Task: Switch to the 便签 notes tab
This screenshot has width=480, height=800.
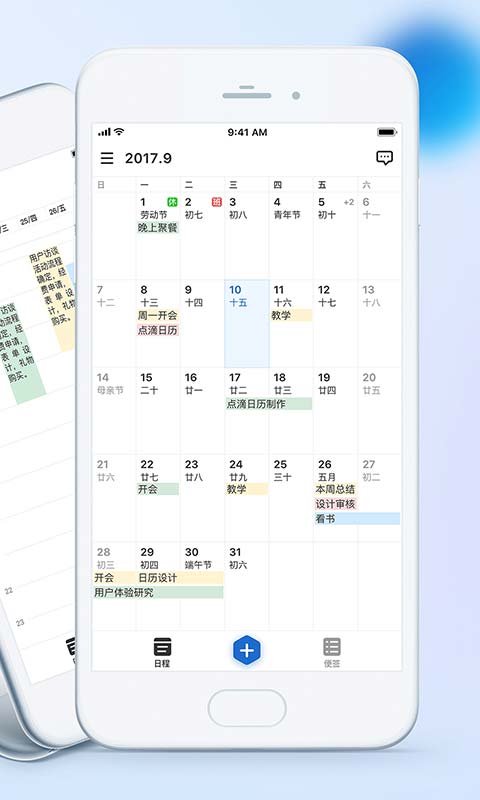Action: [332, 652]
